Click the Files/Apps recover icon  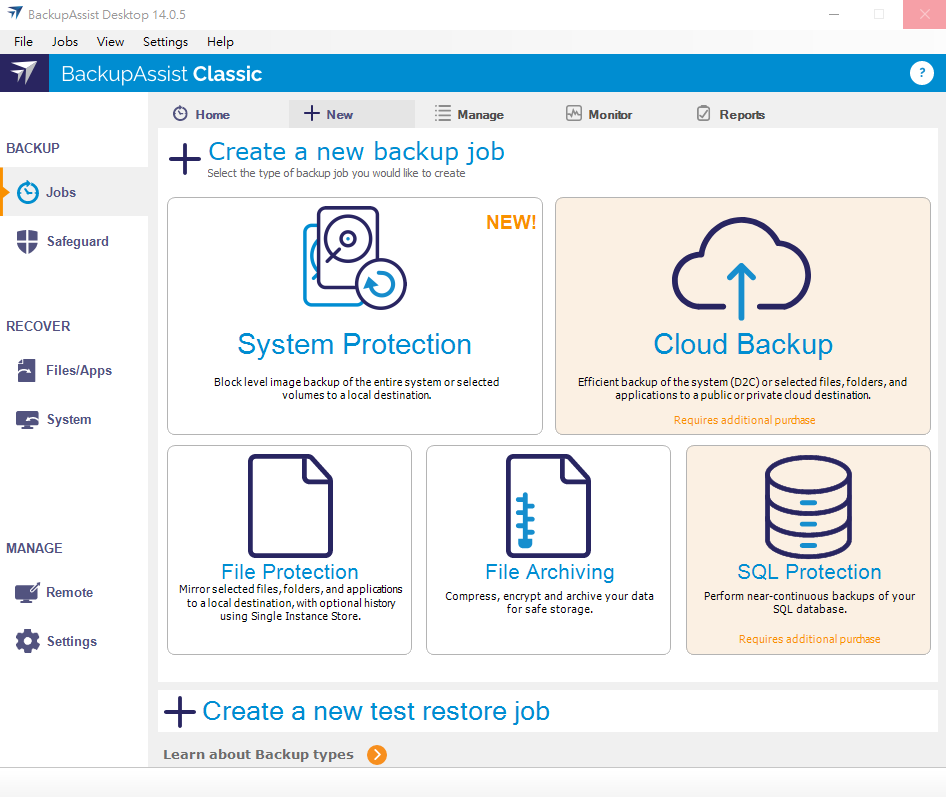[27, 370]
